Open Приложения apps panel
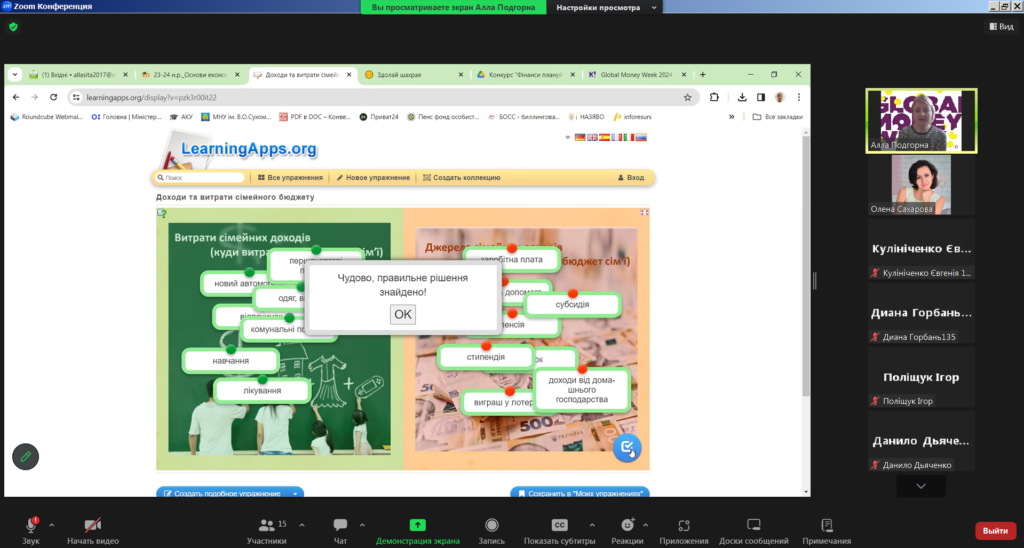The image size is (1024, 548). (x=684, y=530)
